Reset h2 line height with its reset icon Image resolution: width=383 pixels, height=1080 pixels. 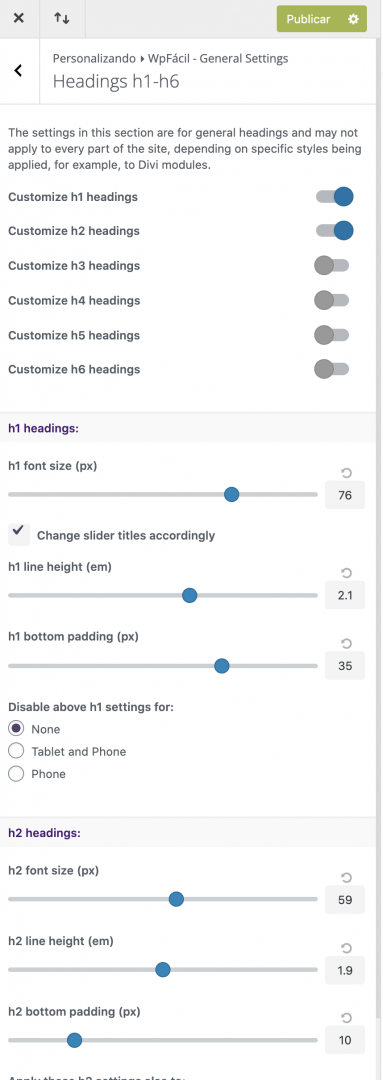click(x=346, y=947)
